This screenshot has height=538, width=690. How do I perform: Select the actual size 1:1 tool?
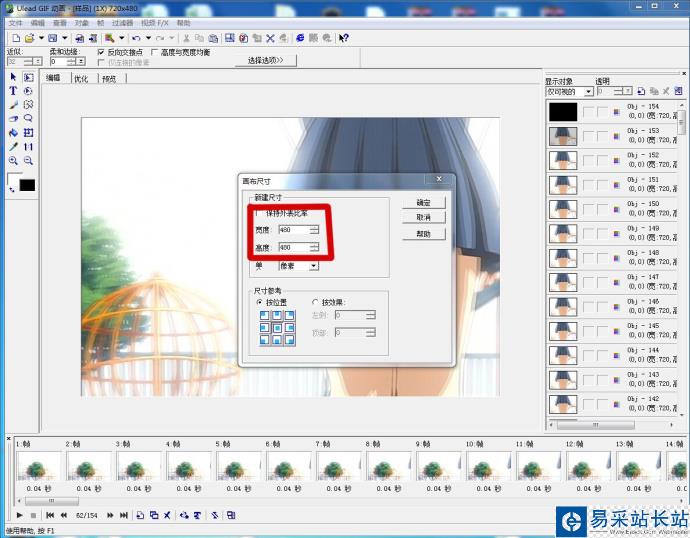click(x=29, y=146)
